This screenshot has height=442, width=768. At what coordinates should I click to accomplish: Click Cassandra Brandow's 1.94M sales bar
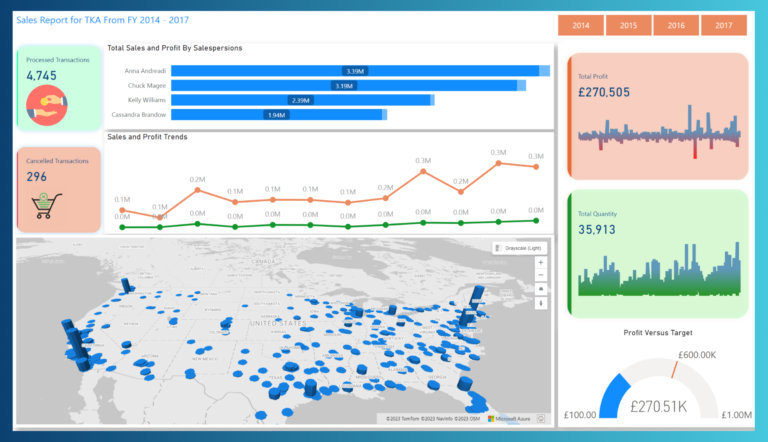point(275,115)
